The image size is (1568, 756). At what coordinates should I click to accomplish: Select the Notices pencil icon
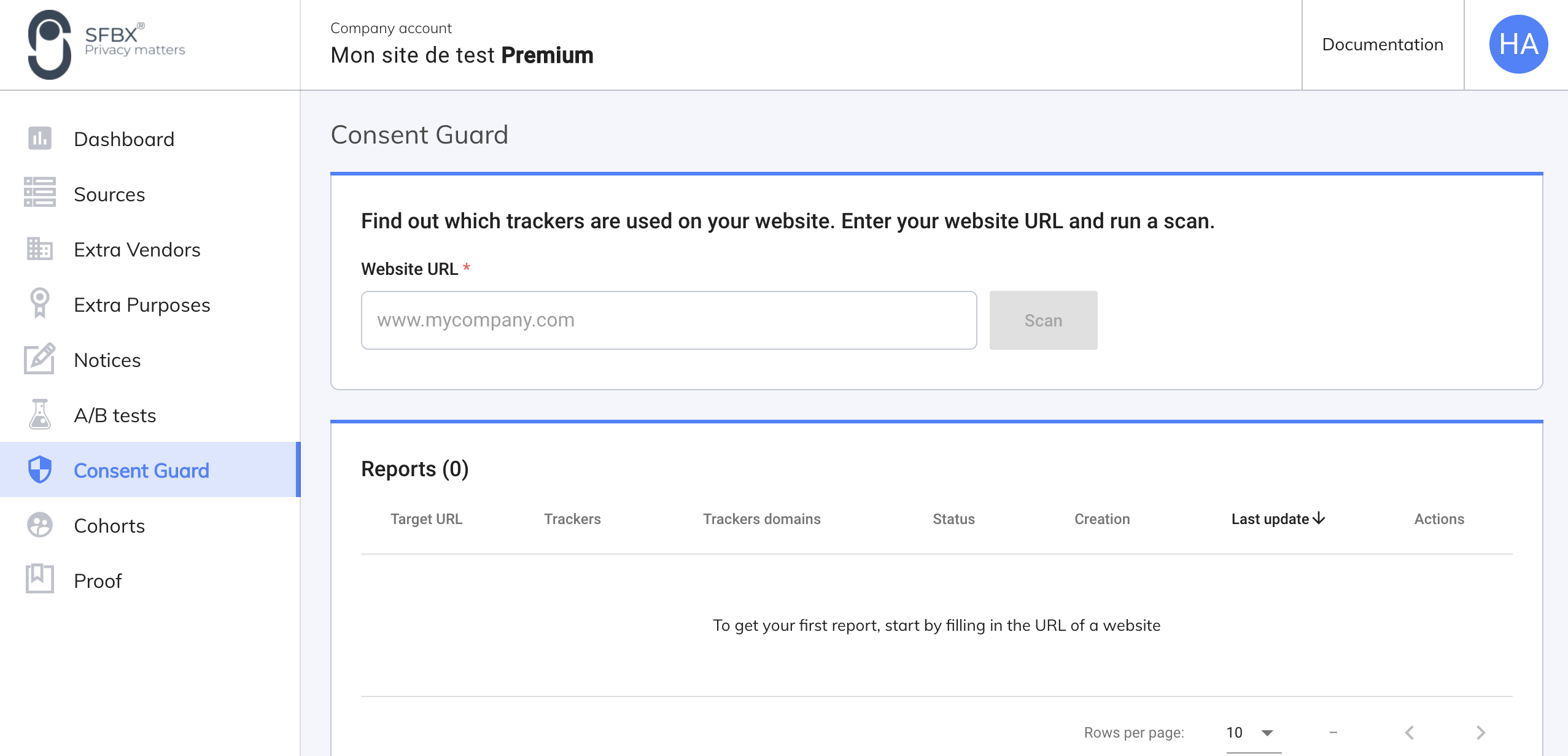[39, 360]
